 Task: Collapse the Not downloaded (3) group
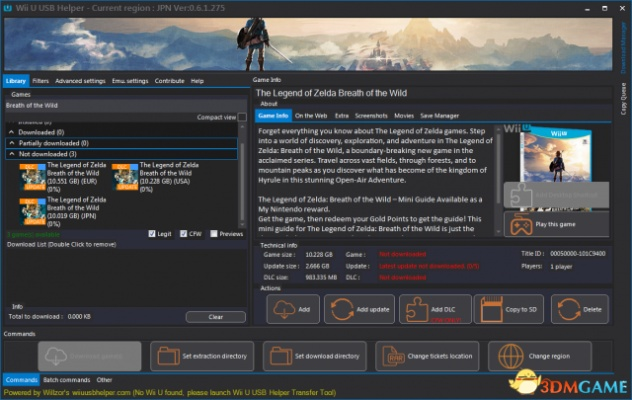(12, 154)
